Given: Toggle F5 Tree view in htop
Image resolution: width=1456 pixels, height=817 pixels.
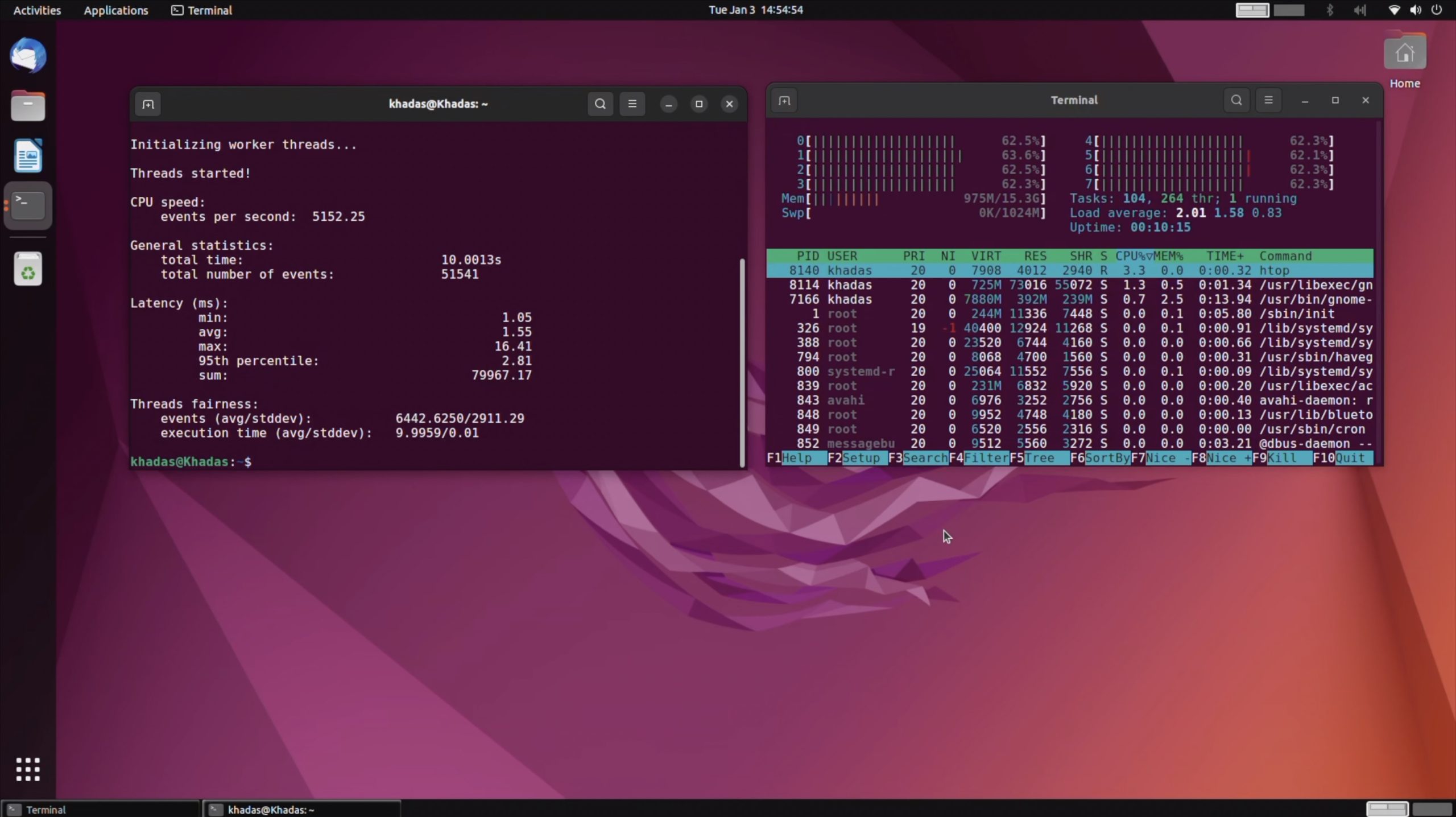Looking at the screenshot, I should [x=1039, y=458].
